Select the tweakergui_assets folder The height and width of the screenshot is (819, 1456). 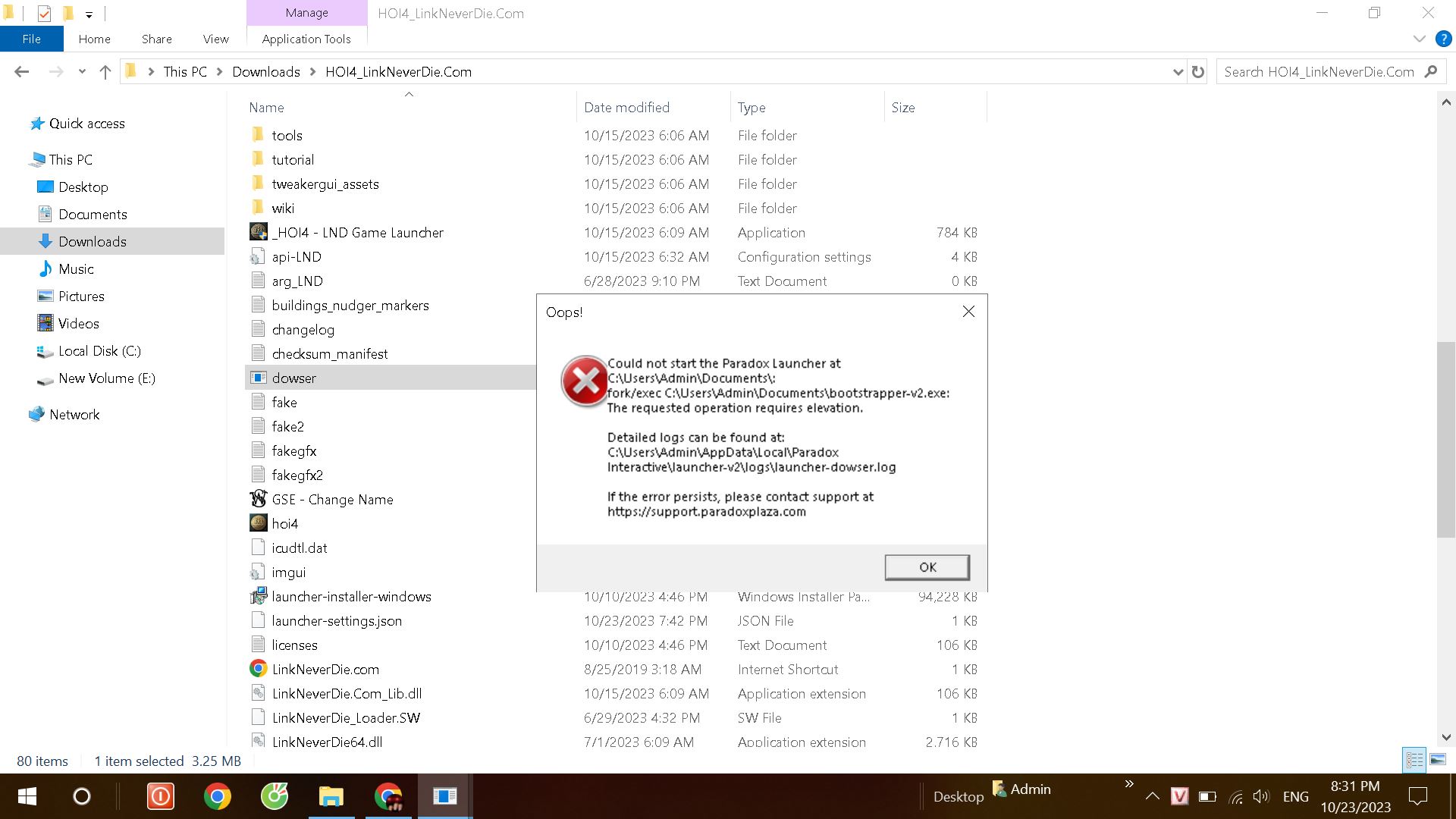coord(325,184)
